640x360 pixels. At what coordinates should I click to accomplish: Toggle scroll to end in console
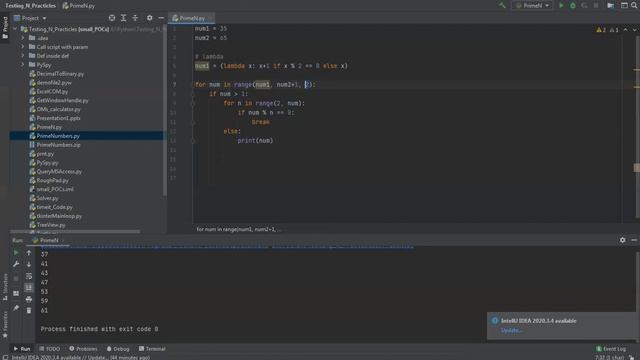click(x=29, y=288)
